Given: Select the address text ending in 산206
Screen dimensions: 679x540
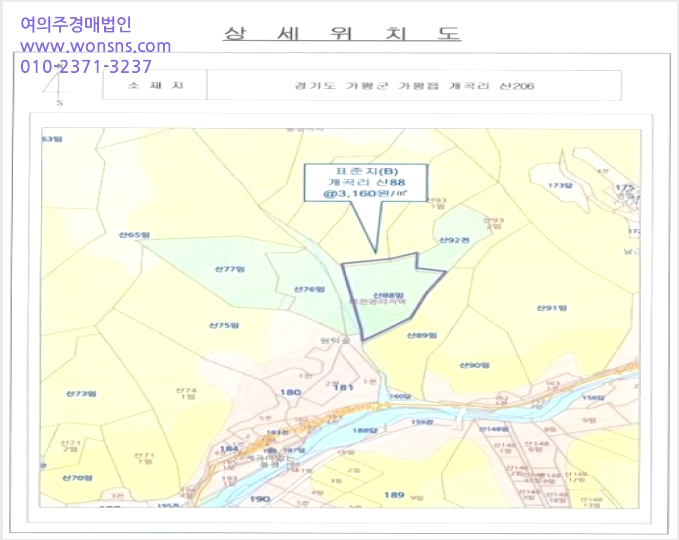Looking at the screenshot, I should (x=414, y=86).
